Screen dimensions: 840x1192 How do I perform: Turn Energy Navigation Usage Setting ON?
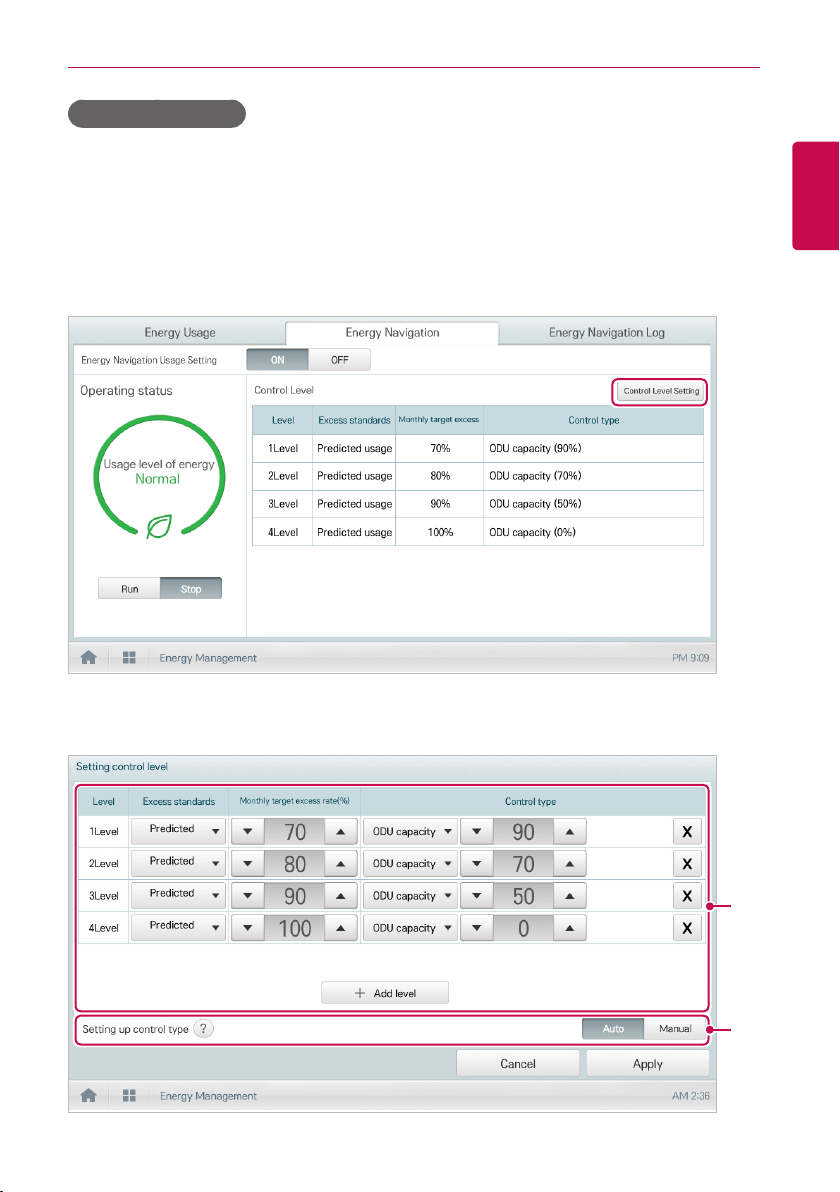click(x=277, y=360)
